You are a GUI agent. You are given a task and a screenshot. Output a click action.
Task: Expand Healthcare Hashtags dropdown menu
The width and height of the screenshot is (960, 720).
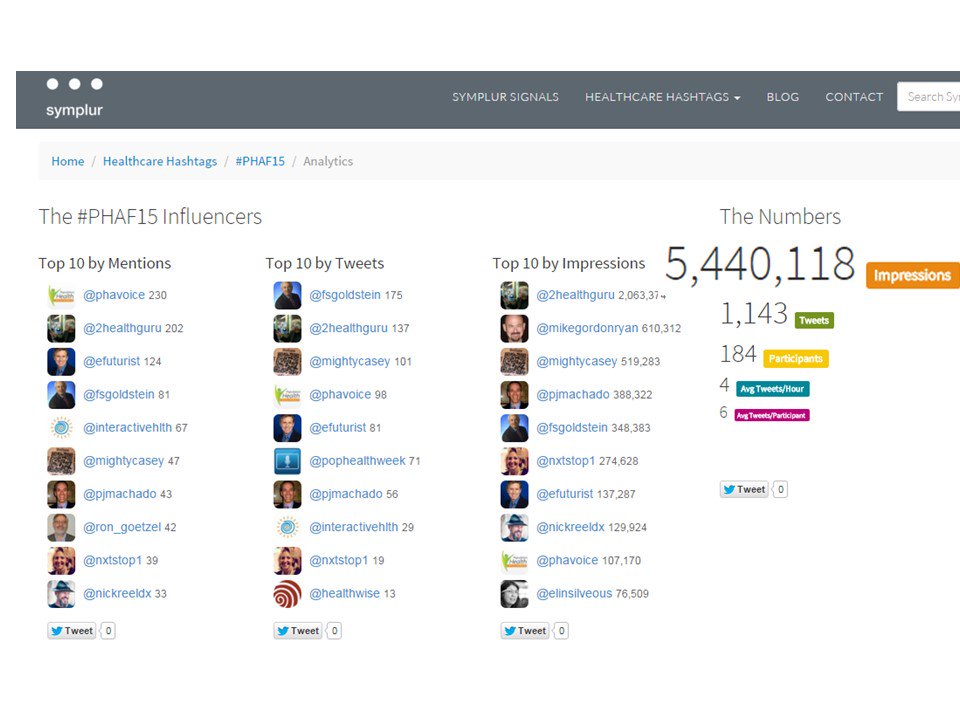pos(662,97)
